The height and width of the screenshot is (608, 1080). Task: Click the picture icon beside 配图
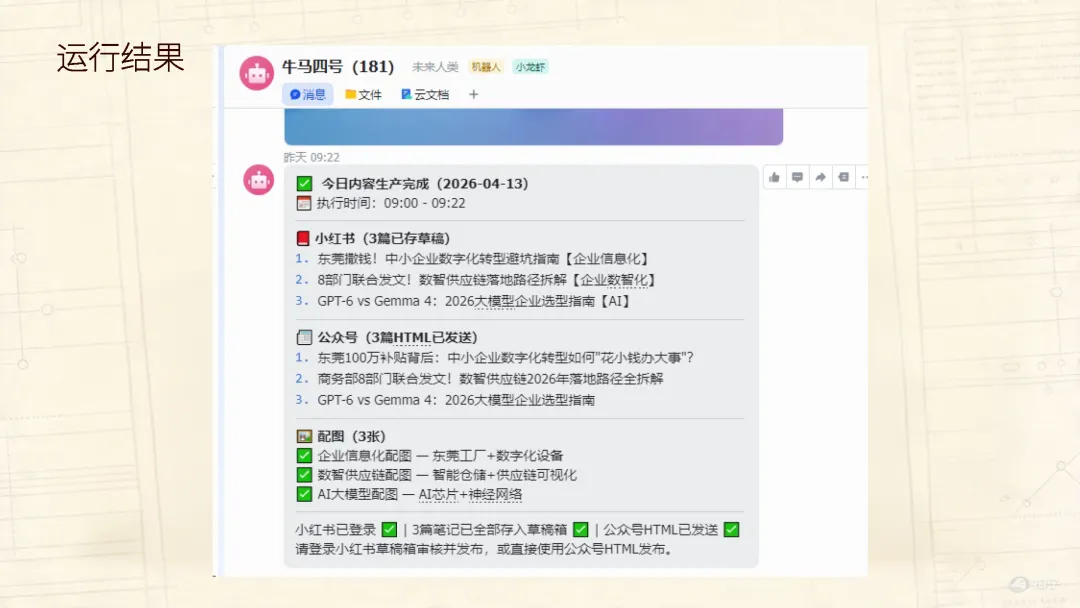pos(304,437)
